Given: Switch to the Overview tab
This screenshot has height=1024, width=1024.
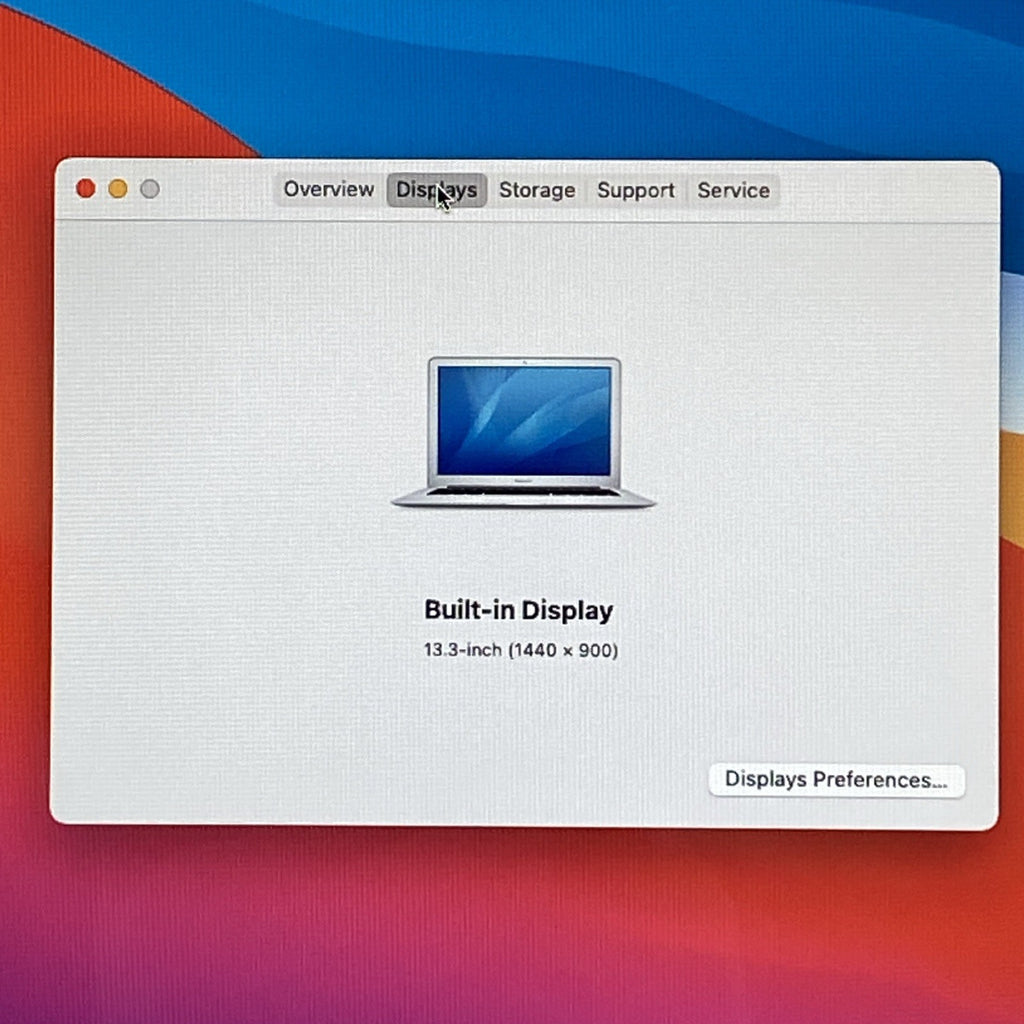Looking at the screenshot, I should click(328, 189).
